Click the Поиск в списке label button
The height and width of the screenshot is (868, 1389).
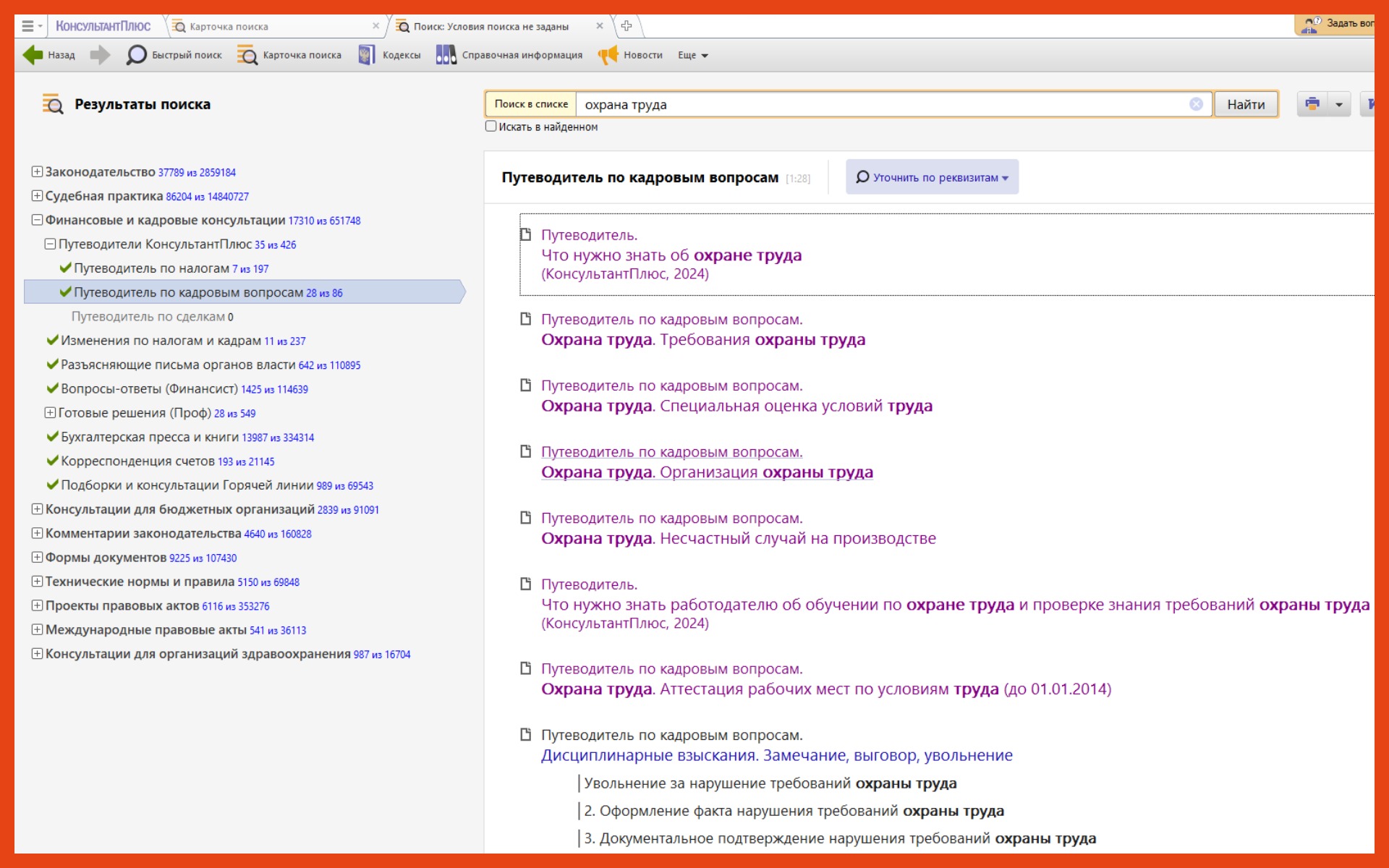click(x=531, y=104)
